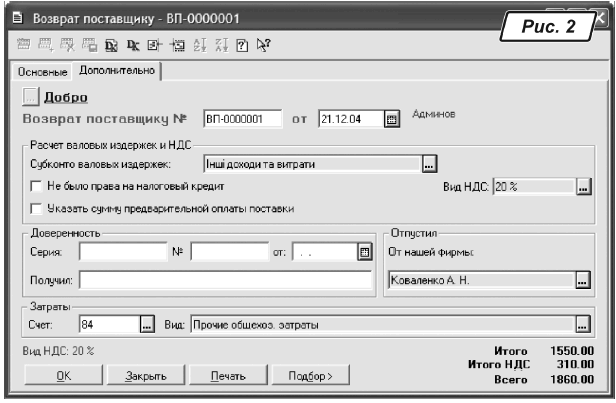616x403 pixels.
Task: Enable 'Не было права на налоговый кредит'
Action: (x=38, y=186)
